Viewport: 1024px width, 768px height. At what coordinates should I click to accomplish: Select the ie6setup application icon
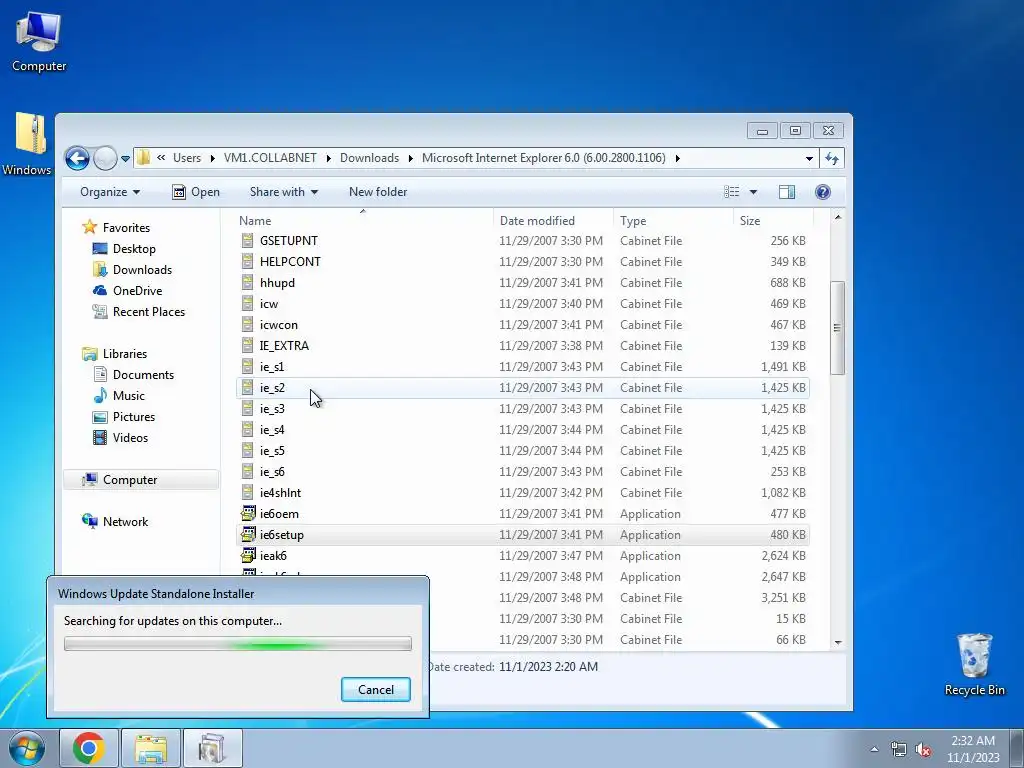248,534
